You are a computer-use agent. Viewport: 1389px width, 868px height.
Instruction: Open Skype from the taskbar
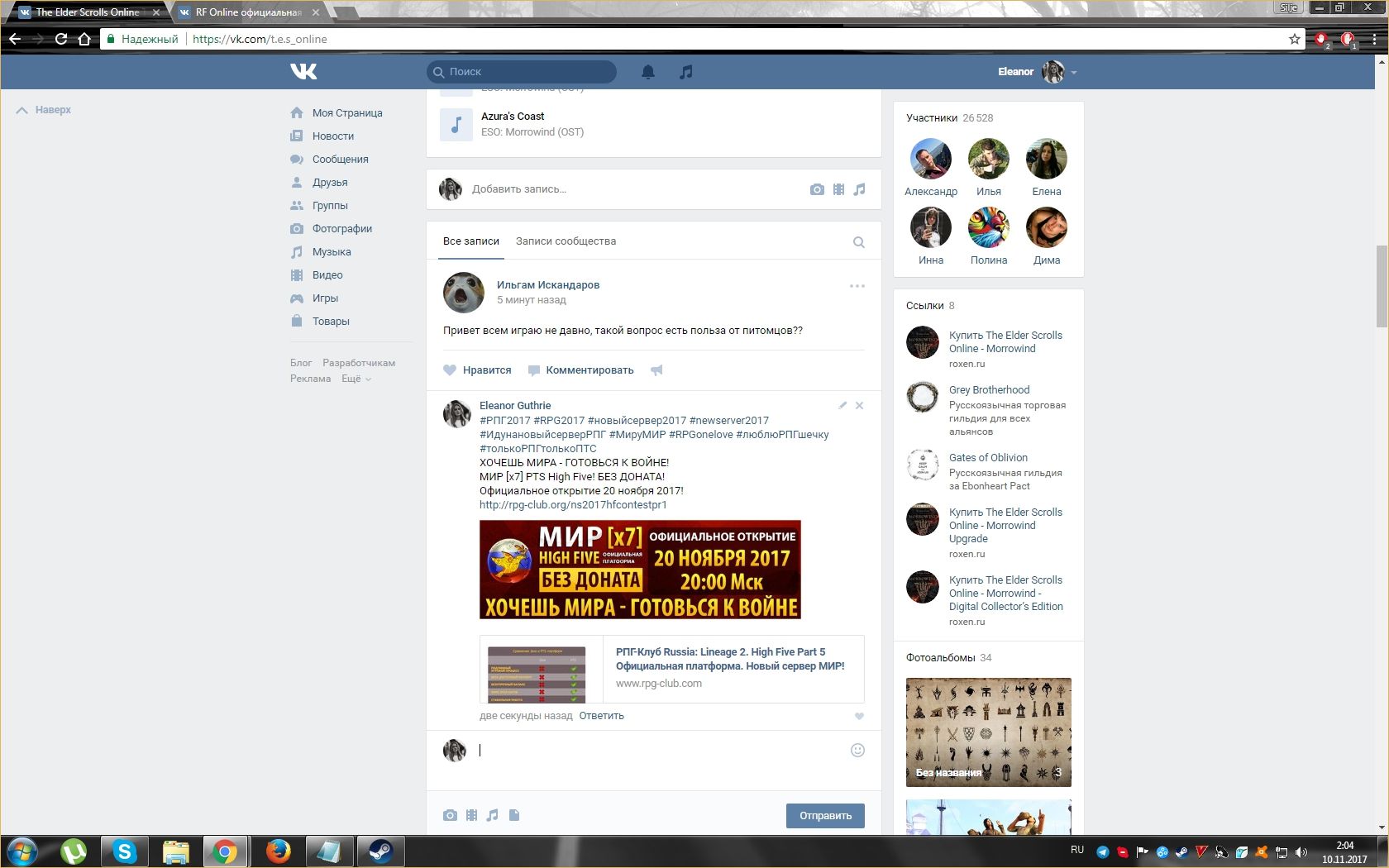125,851
